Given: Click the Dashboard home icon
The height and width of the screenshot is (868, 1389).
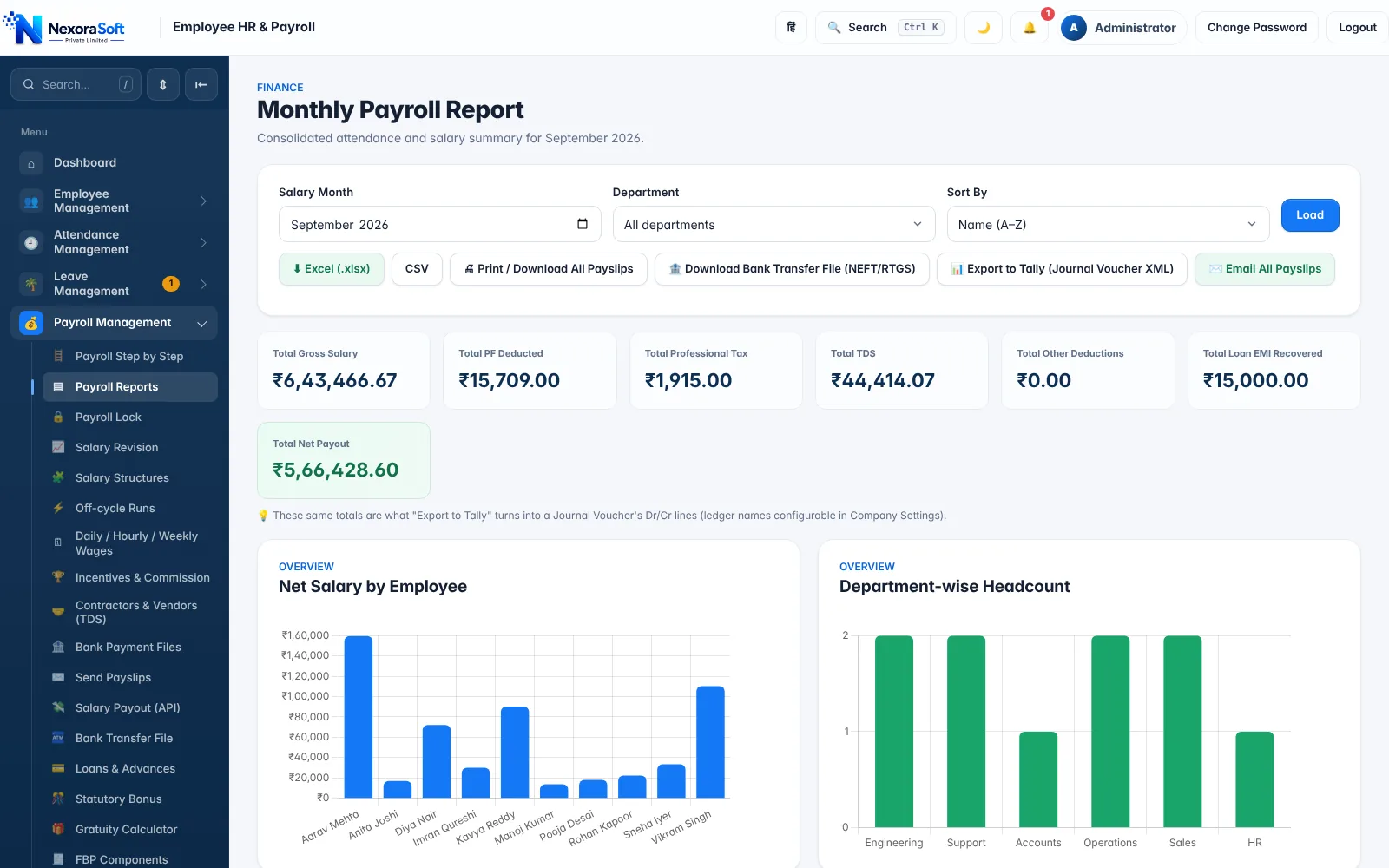Looking at the screenshot, I should point(31,163).
